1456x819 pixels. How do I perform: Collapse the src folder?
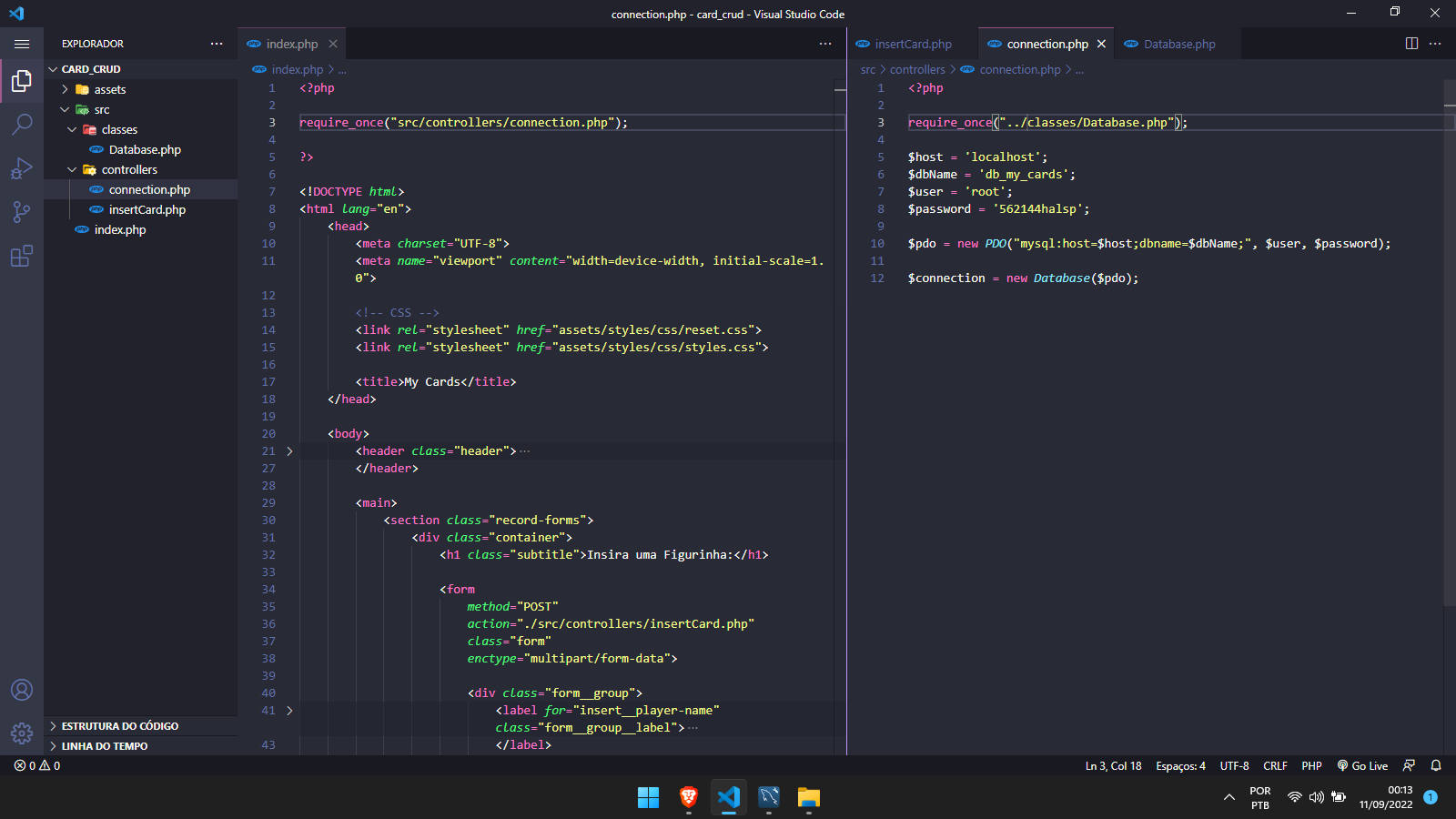coord(66,109)
